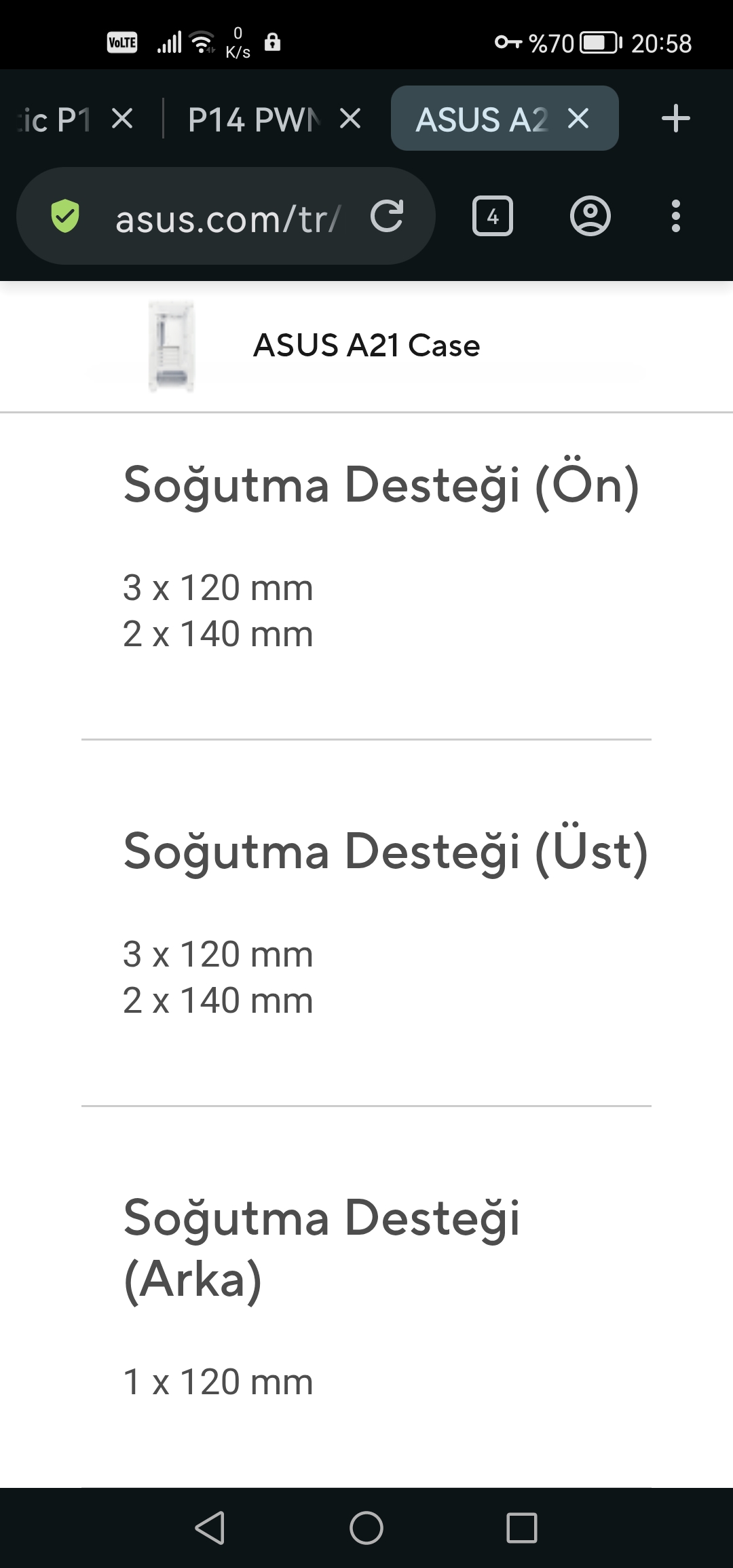Select the ASUS A2 tab
The height and width of the screenshot is (1568, 733).
click(x=481, y=119)
